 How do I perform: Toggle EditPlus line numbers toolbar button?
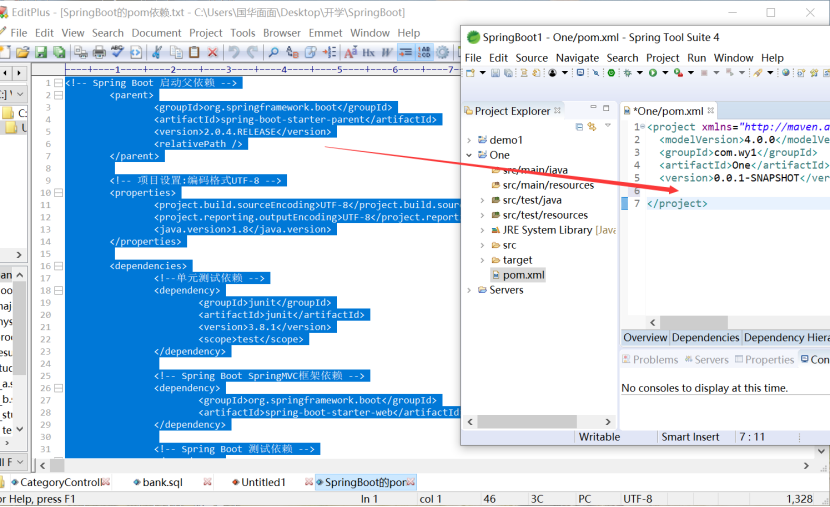pyautogui.click(x=424, y=52)
